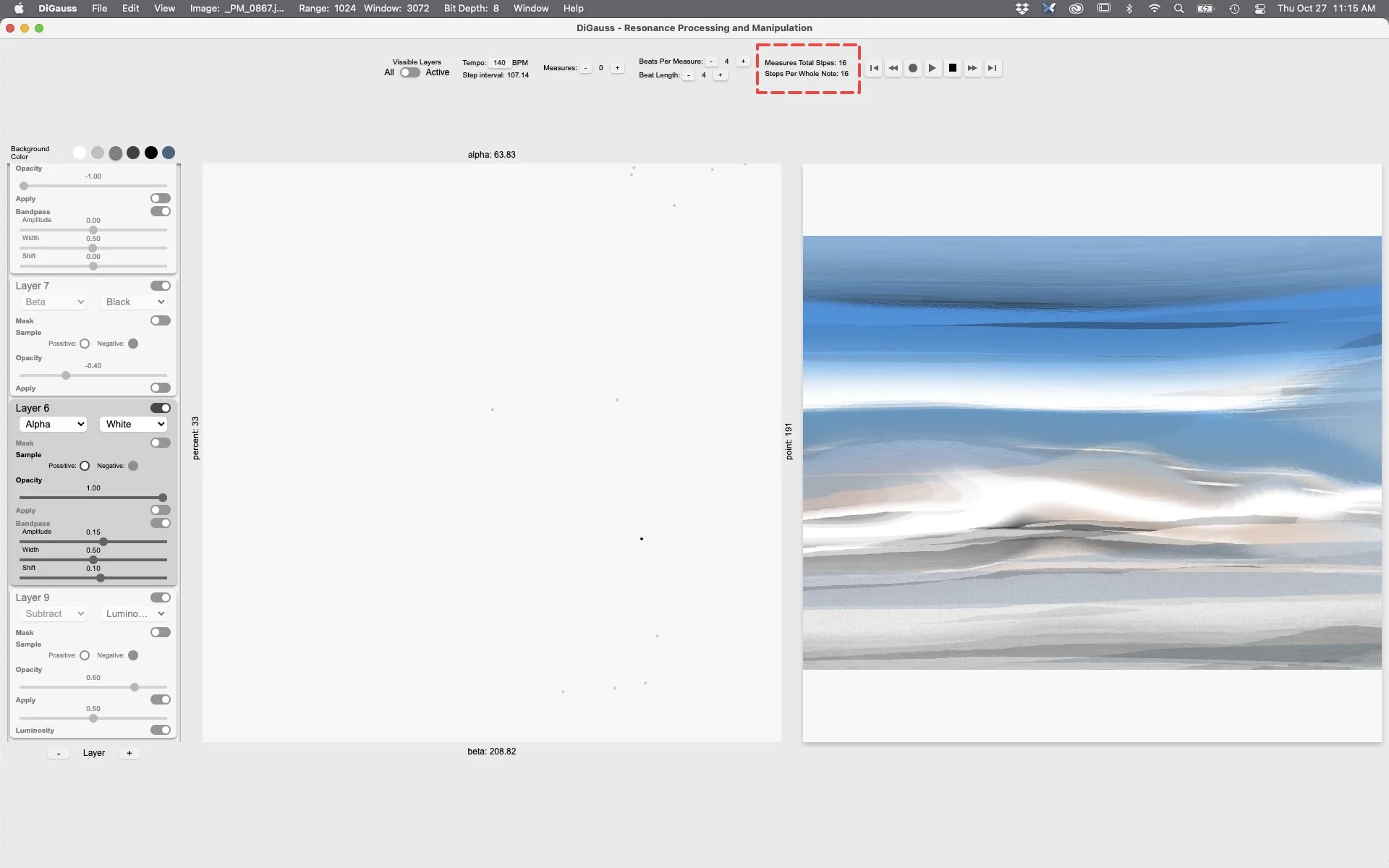
Task: Open the Edit menu
Action: (130, 9)
